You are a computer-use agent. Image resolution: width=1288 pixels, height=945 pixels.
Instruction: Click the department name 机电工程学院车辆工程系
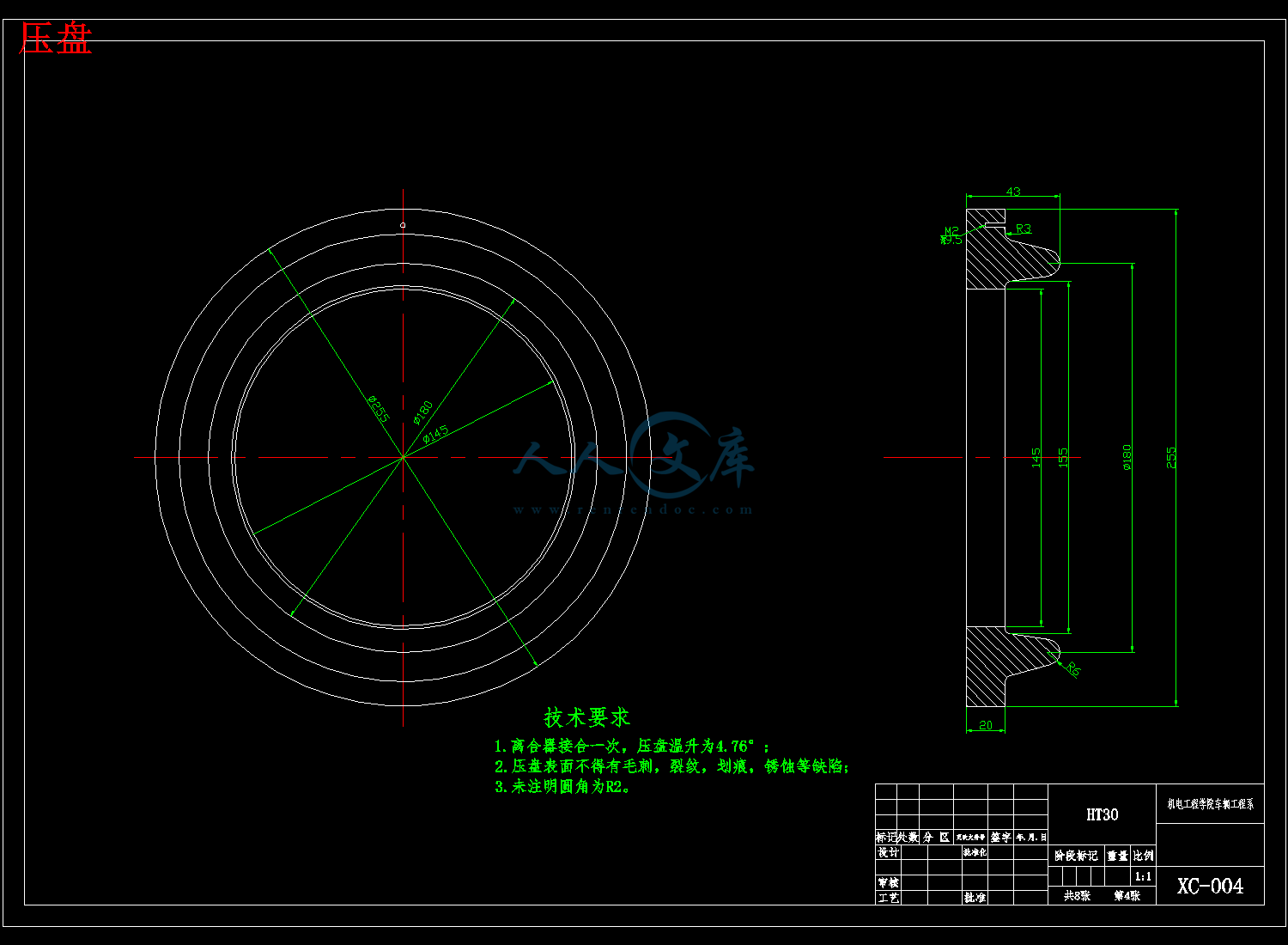[1210, 804]
